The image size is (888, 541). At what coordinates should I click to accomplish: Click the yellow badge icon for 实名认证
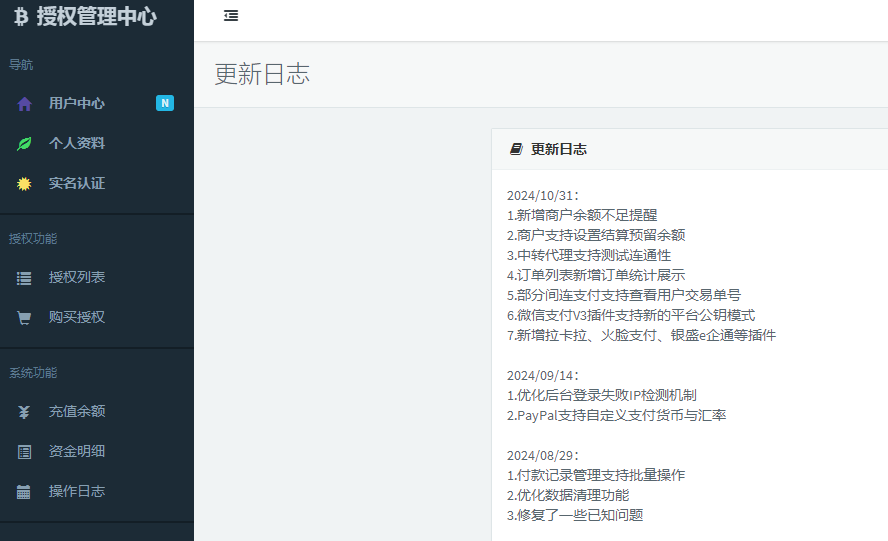coord(24,184)
